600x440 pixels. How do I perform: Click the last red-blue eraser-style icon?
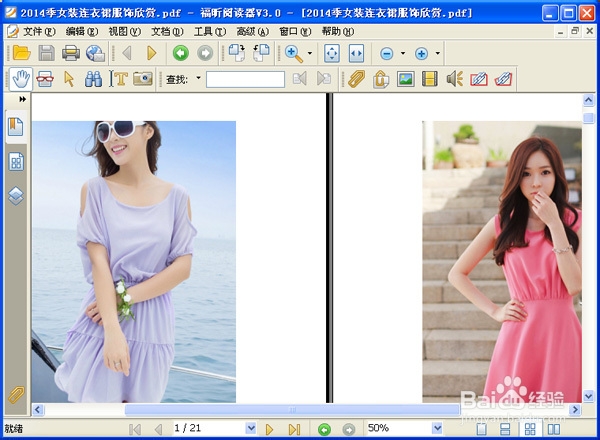click(x=503, y=79)
